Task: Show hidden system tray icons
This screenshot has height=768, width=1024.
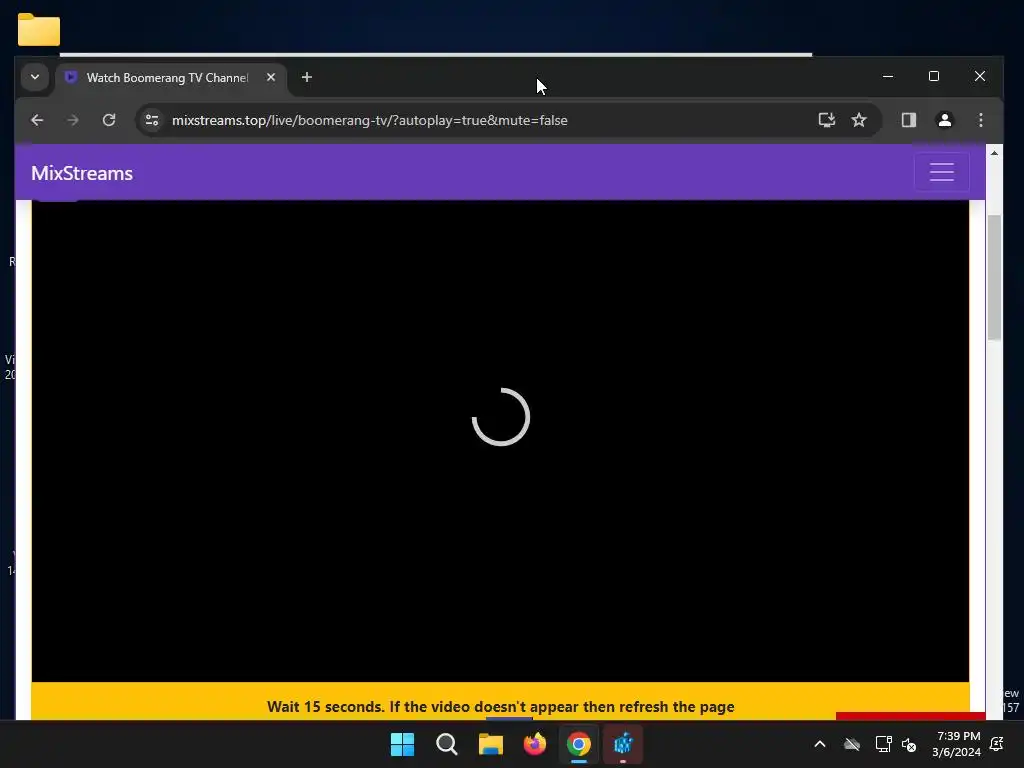Action: pyautogui.click(x=820, y=744)
